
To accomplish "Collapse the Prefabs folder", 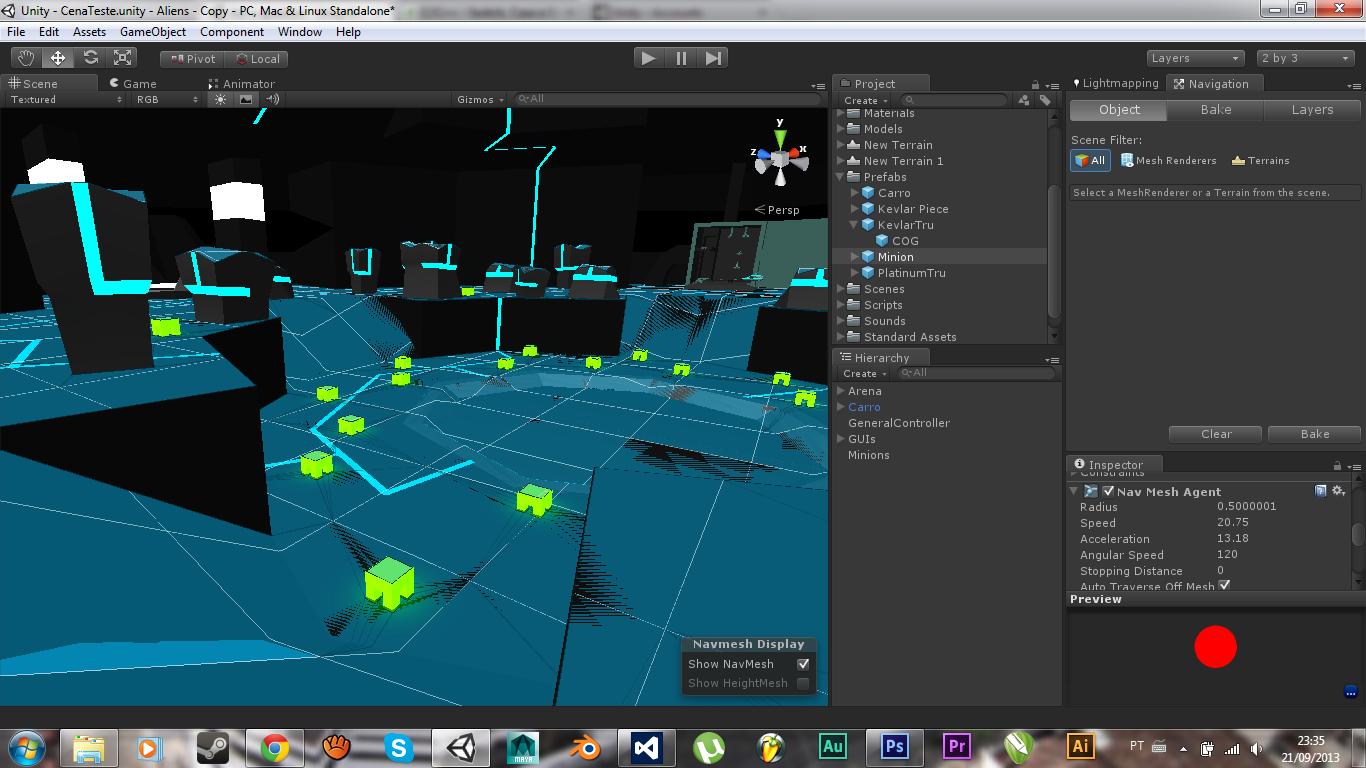I will [x=841, y=177].
